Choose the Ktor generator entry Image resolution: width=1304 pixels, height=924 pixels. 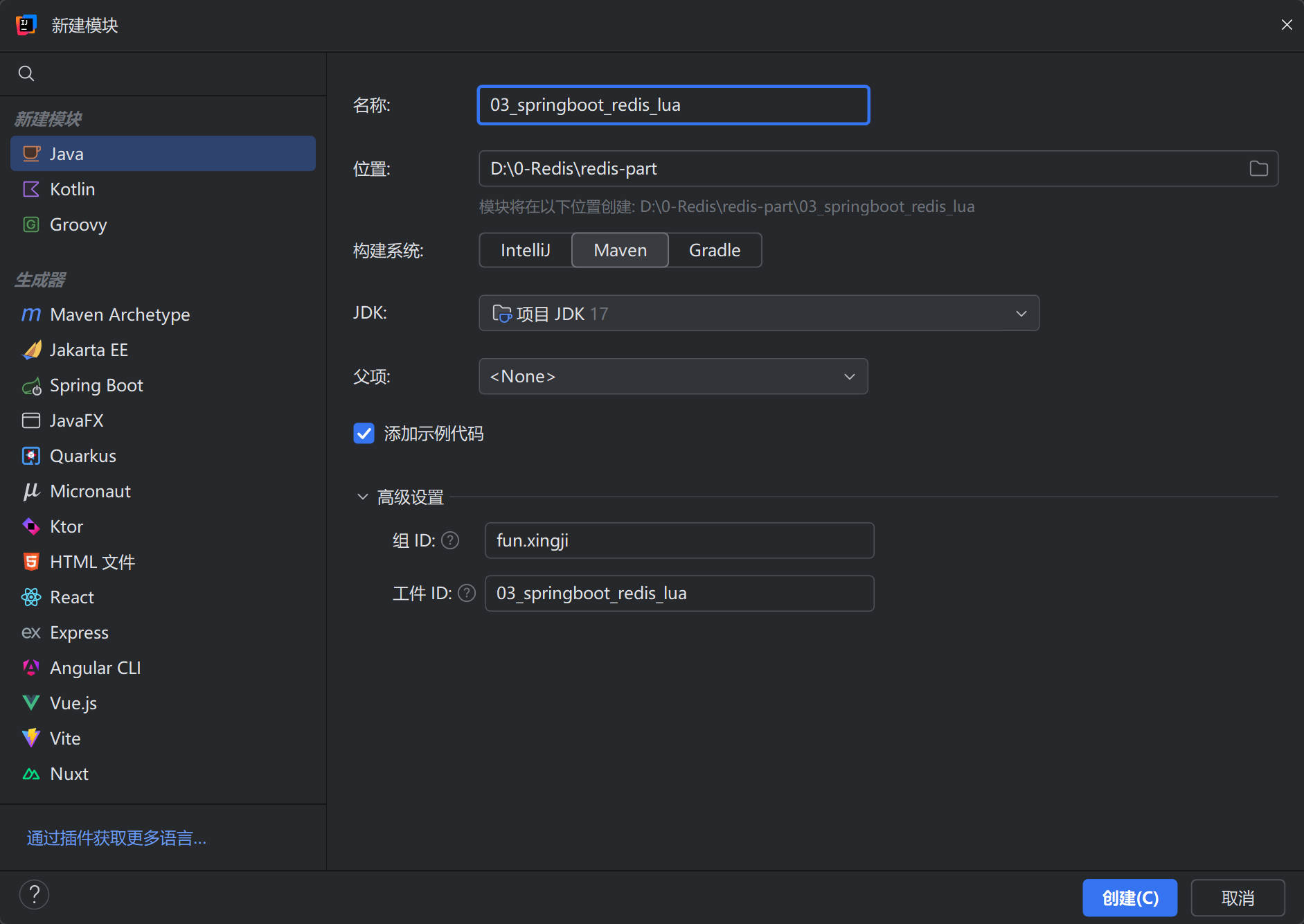pos(163,526)
